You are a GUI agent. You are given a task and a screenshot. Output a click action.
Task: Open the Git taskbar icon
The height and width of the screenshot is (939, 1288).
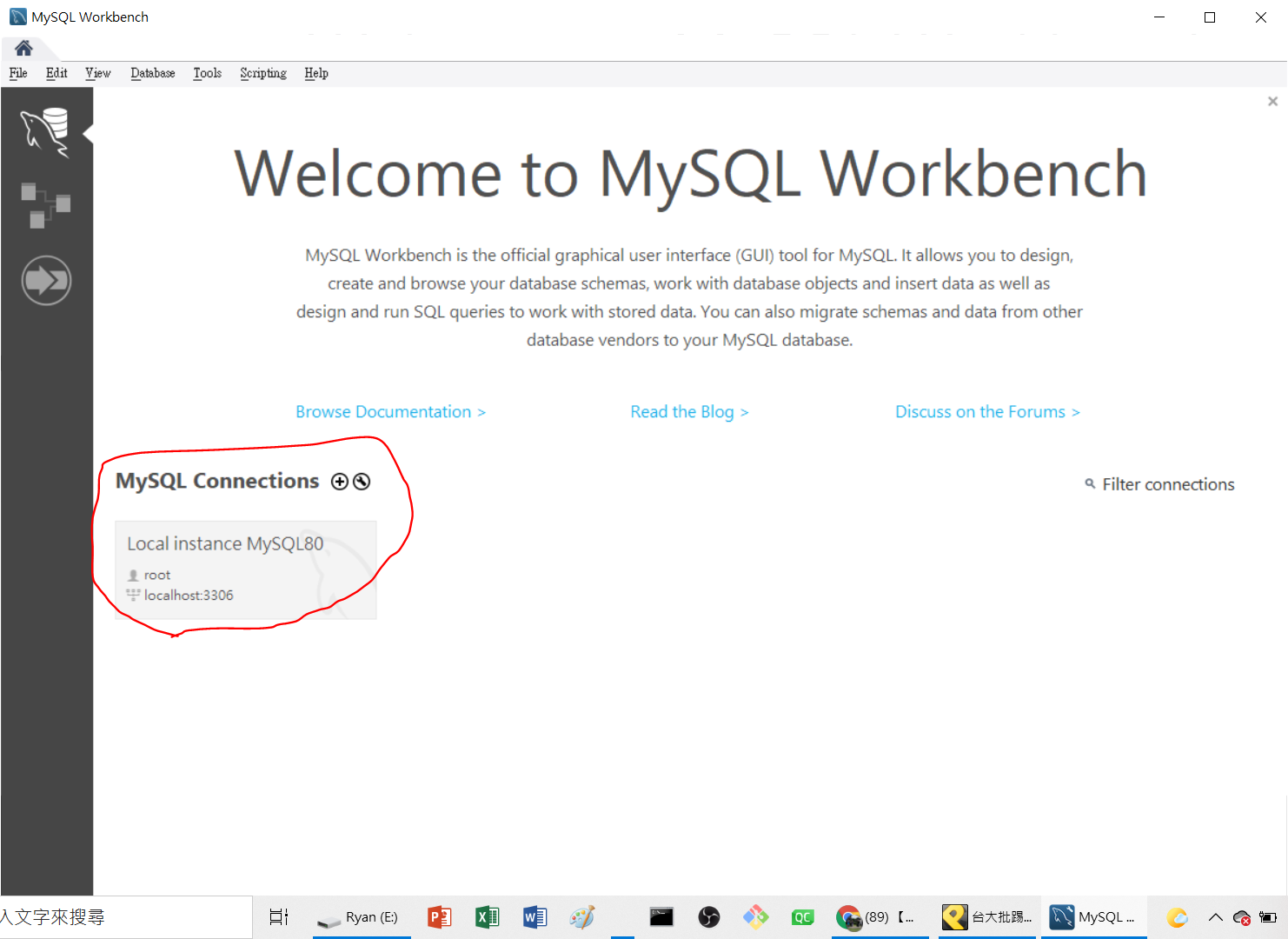point(755,917)
